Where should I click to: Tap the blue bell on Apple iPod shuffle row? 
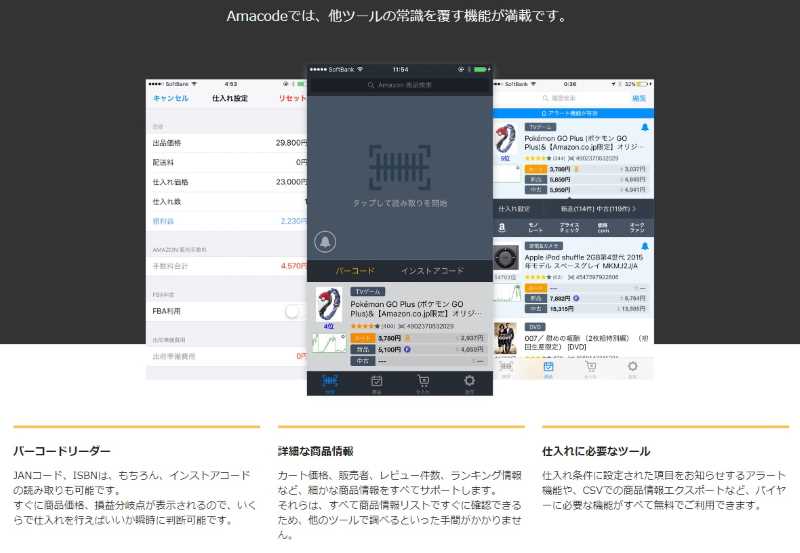[644, 246]
